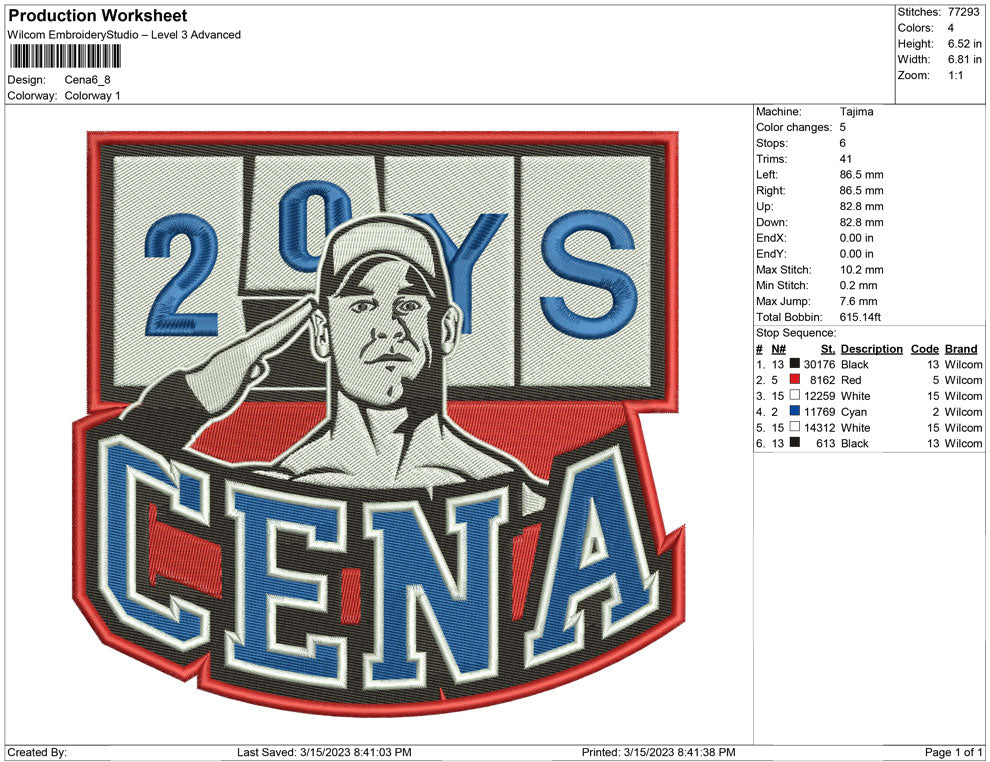Click the barcode under the worksheet title
Image resolution: width=990 pixels, height=762 pixels.
tap(64, 57)
